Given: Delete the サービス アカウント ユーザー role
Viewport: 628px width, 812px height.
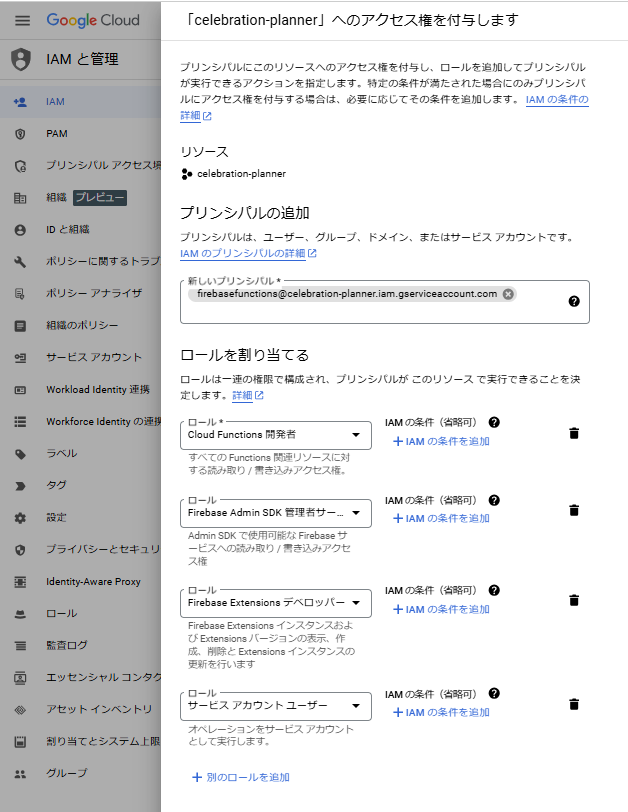Looking at the screenshot, I should pyautogui.click(x=574, y=704).
